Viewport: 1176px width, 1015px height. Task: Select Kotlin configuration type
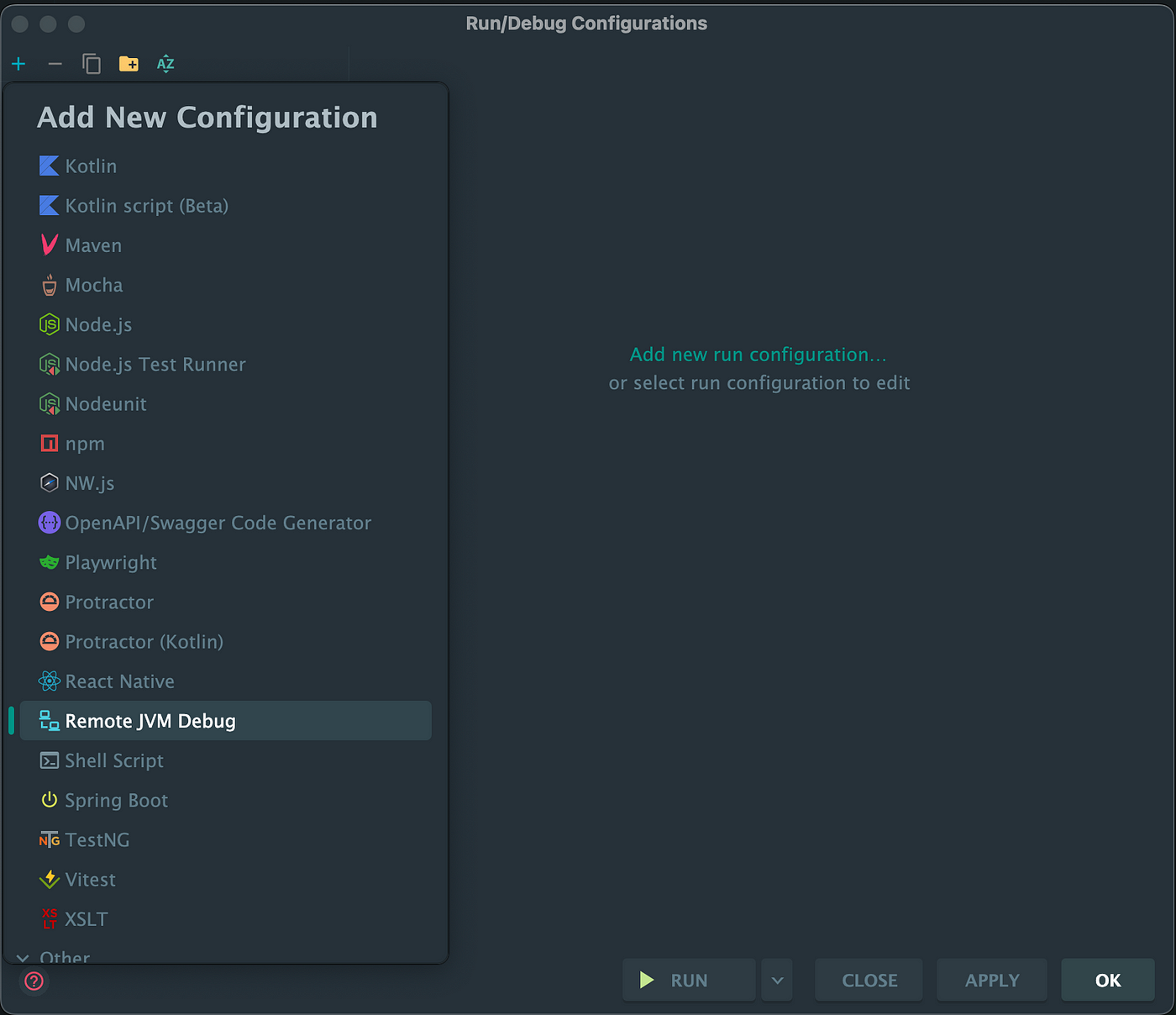click(x=91, y=166)
